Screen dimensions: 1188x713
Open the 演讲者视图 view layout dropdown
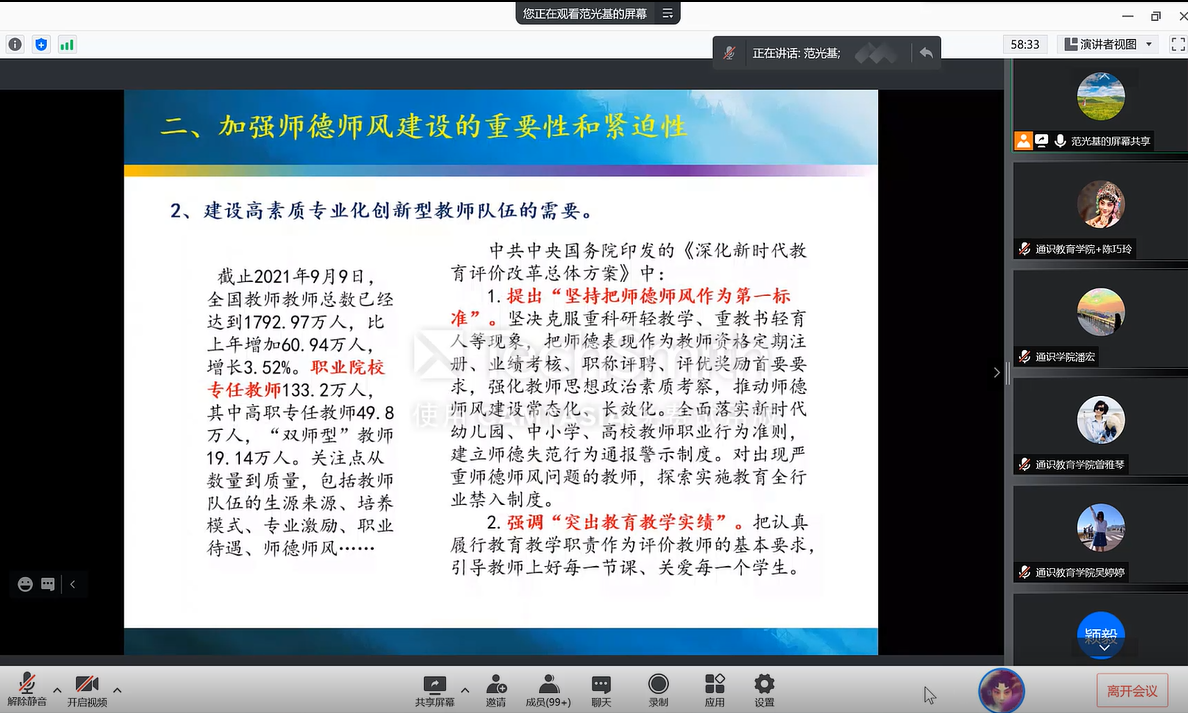click(1108, 44)
